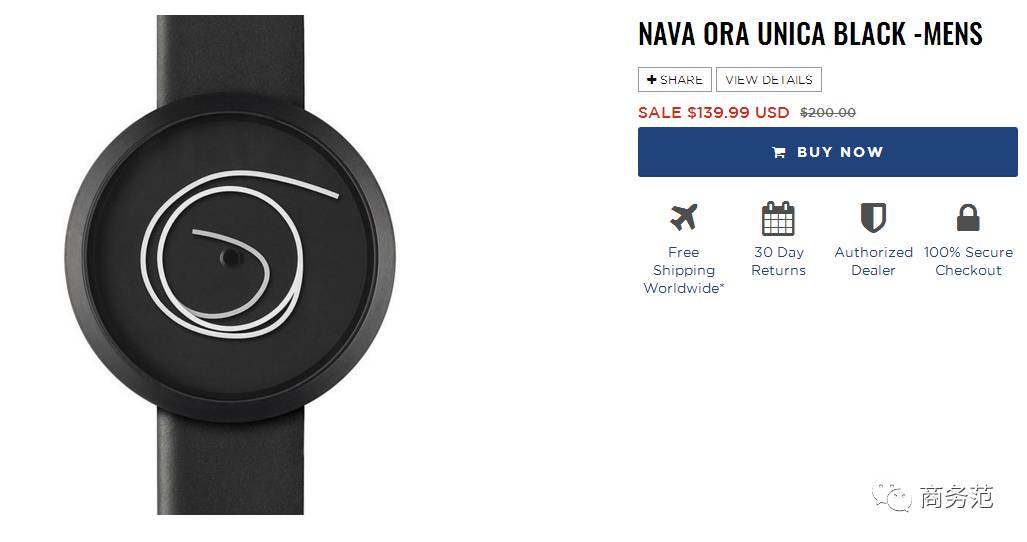Click the 100% Secure Checkout label
This screenshot has width=1027, height=542.
(968, 261)
